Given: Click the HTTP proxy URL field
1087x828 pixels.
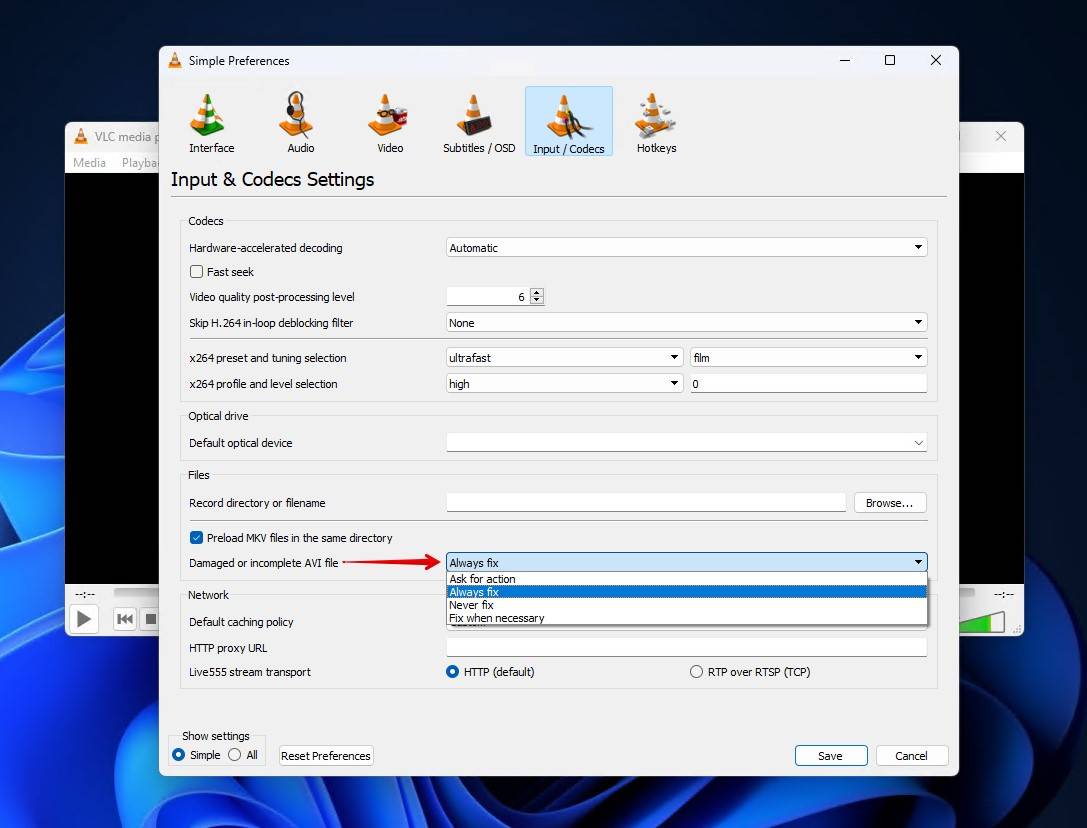Looking at the screenshot, I should [x=687, y=647].
